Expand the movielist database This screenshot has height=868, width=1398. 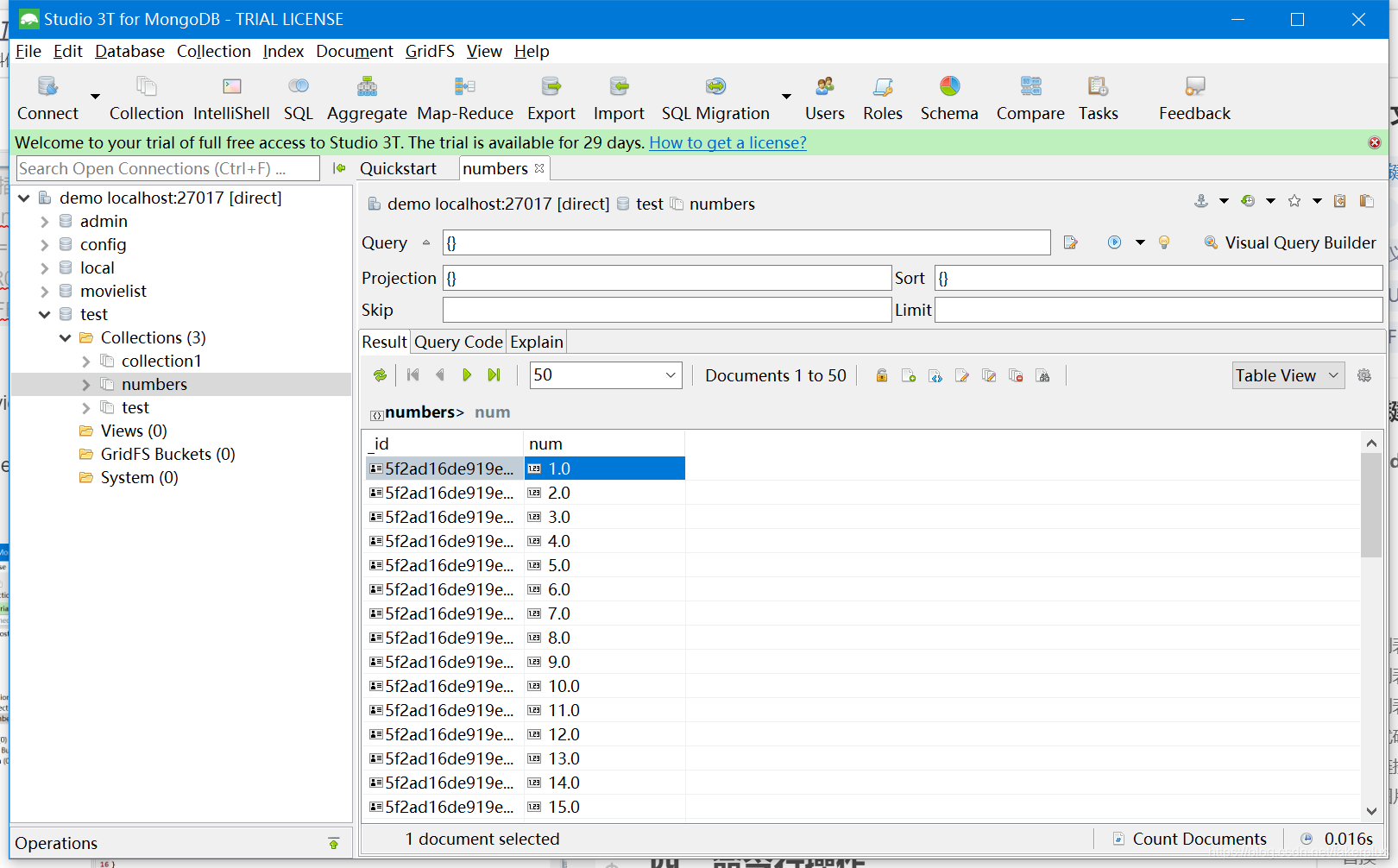click(45, 292)
